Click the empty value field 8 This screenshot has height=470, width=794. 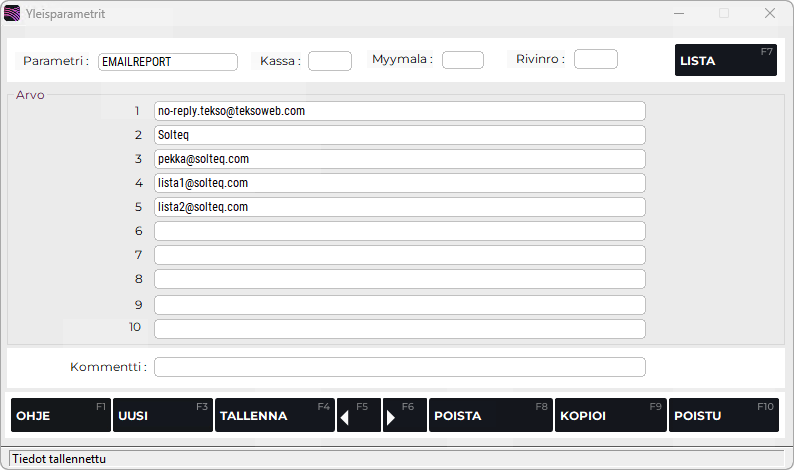[400, 279]
